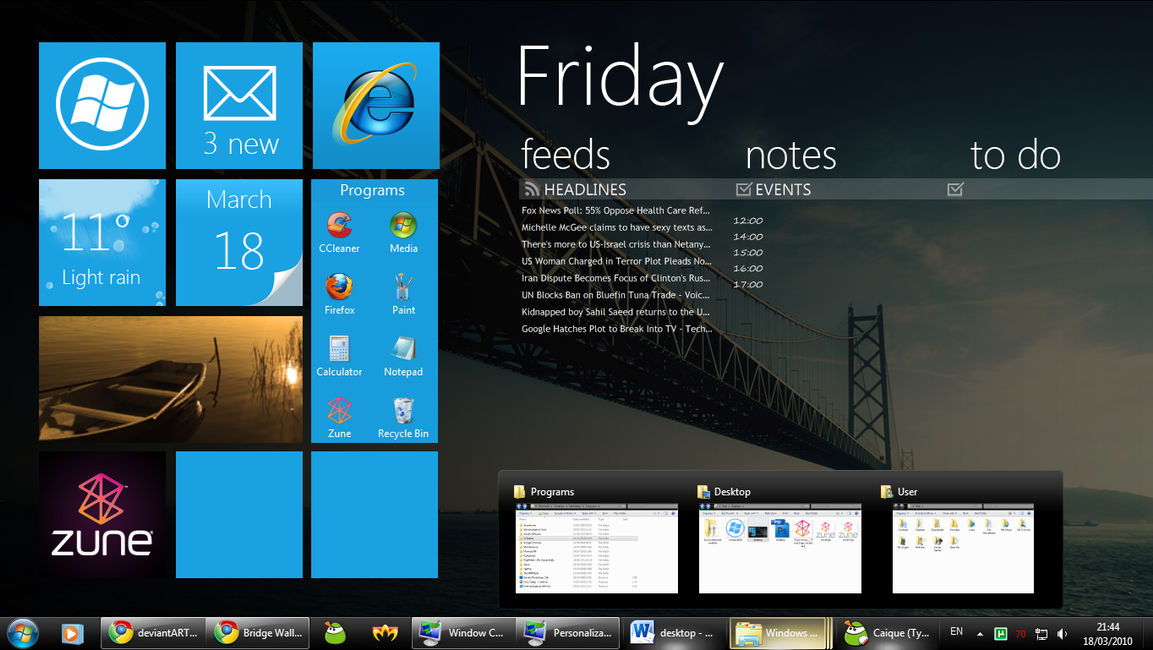Open the Fox News Poll headline
This screenshot has width=1153, height=650.
615,210
